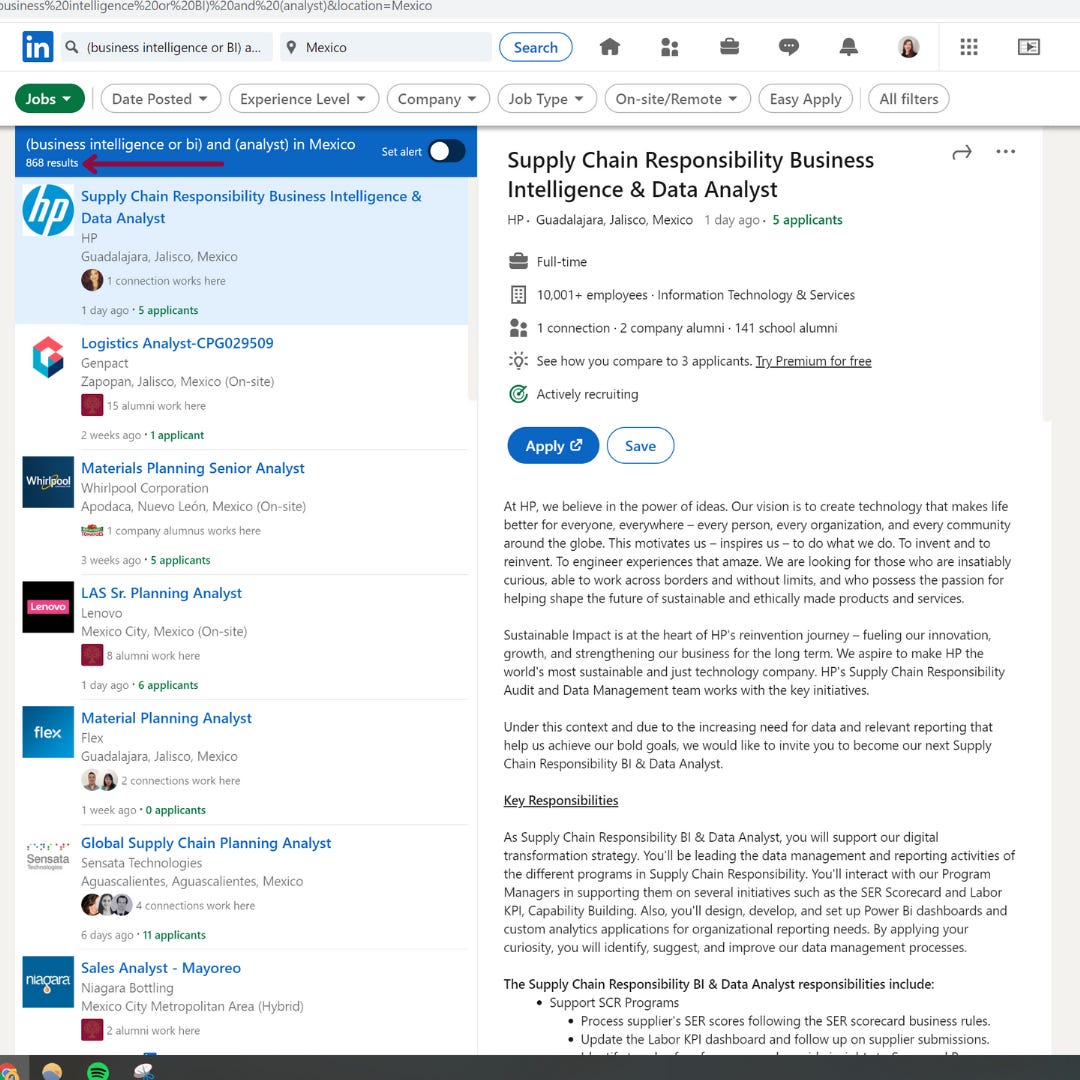Screen dimensions: 1080x1080
Task: Save this job
Action: pyautogui.click(x=640, y=446)
